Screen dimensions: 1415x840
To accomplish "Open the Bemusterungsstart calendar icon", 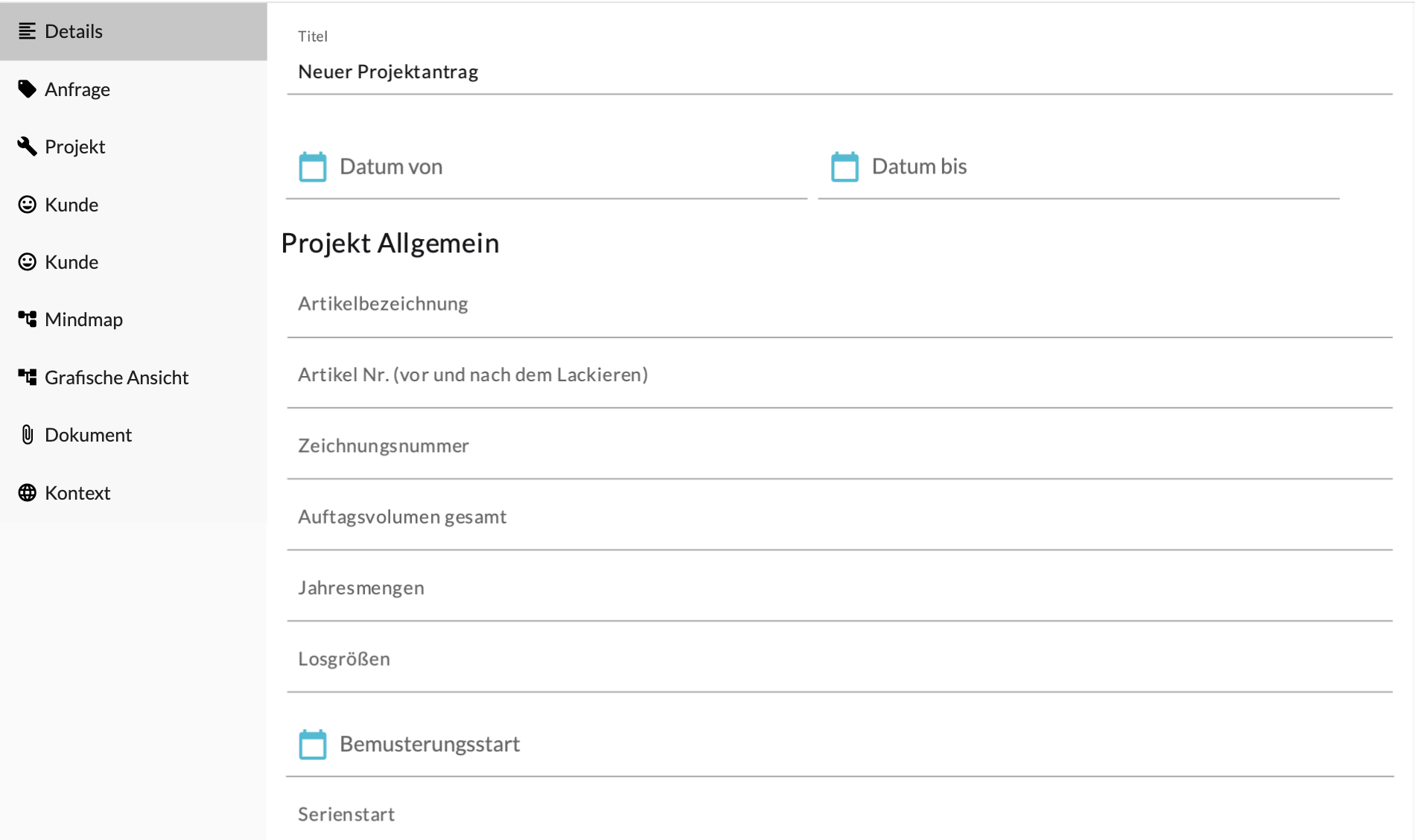I will [313, 744].
